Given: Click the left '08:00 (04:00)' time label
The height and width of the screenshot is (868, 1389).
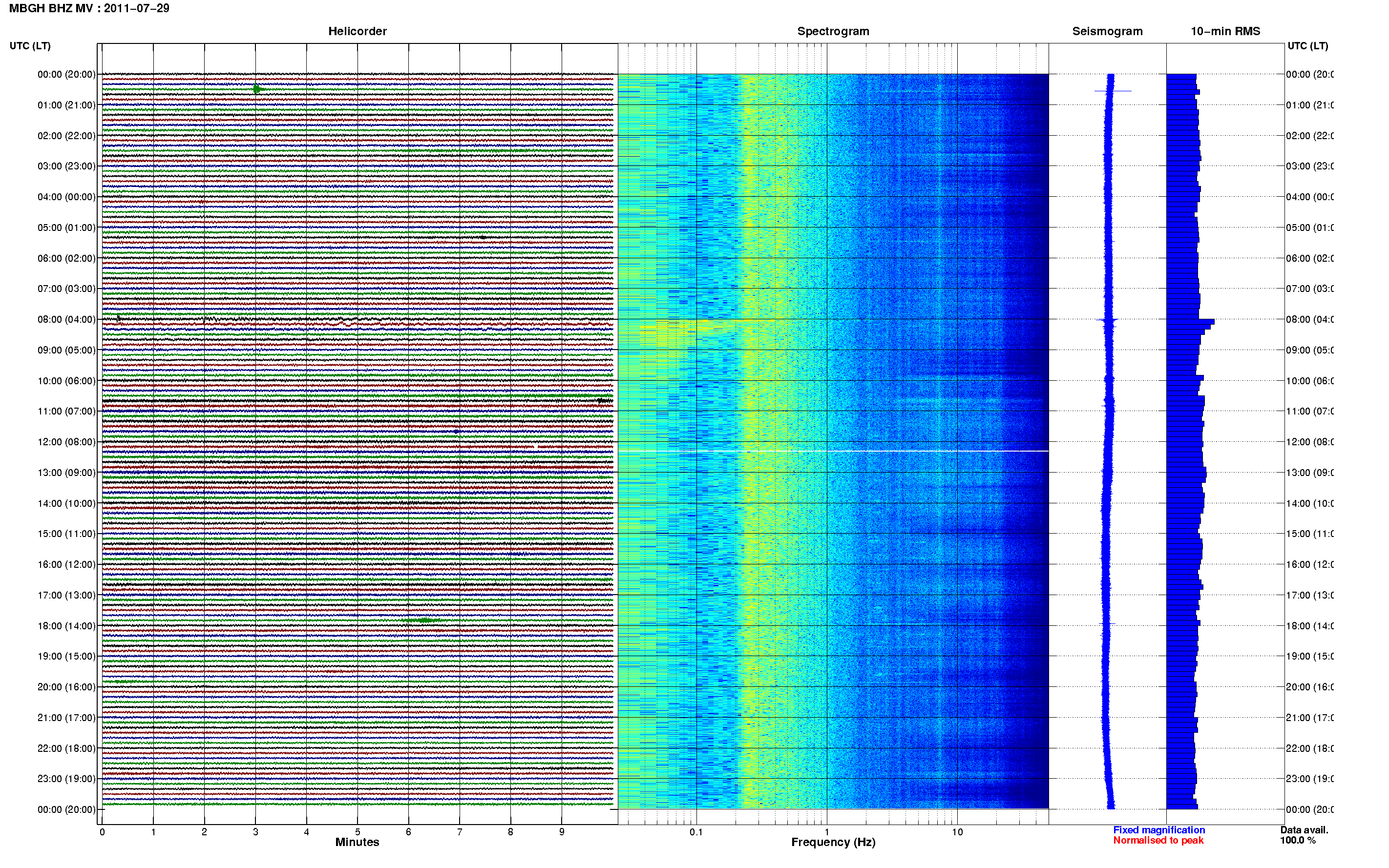Looking at the screenshot, I should point(66,319).
